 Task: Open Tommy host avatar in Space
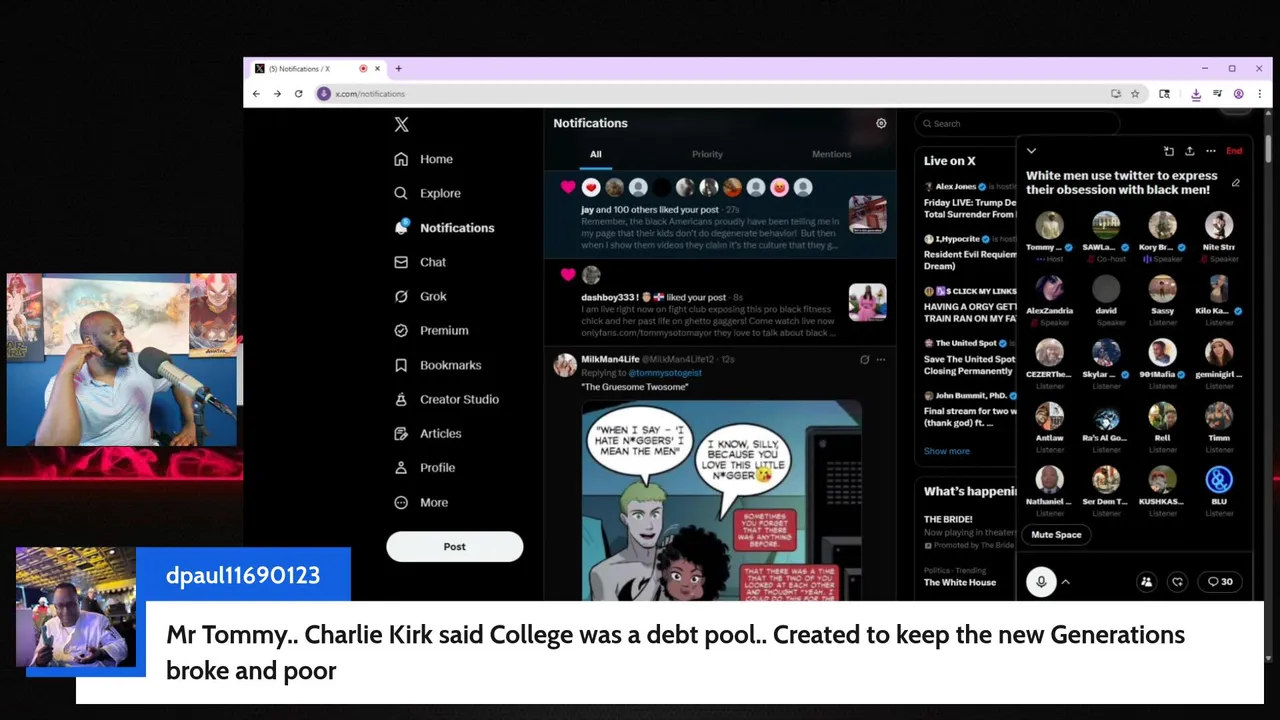pyautogui.click(x=1049, y=225)
